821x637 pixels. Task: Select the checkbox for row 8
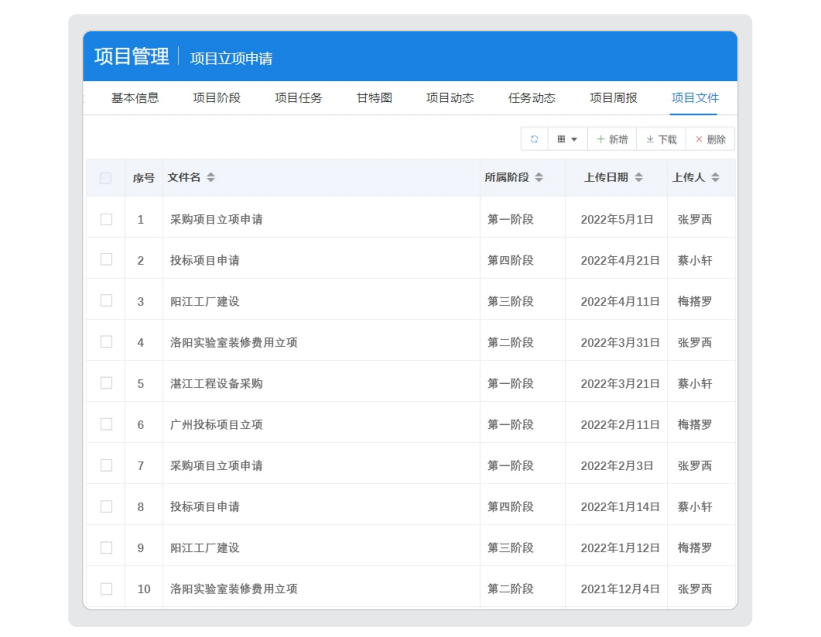(x=106, y=506)
